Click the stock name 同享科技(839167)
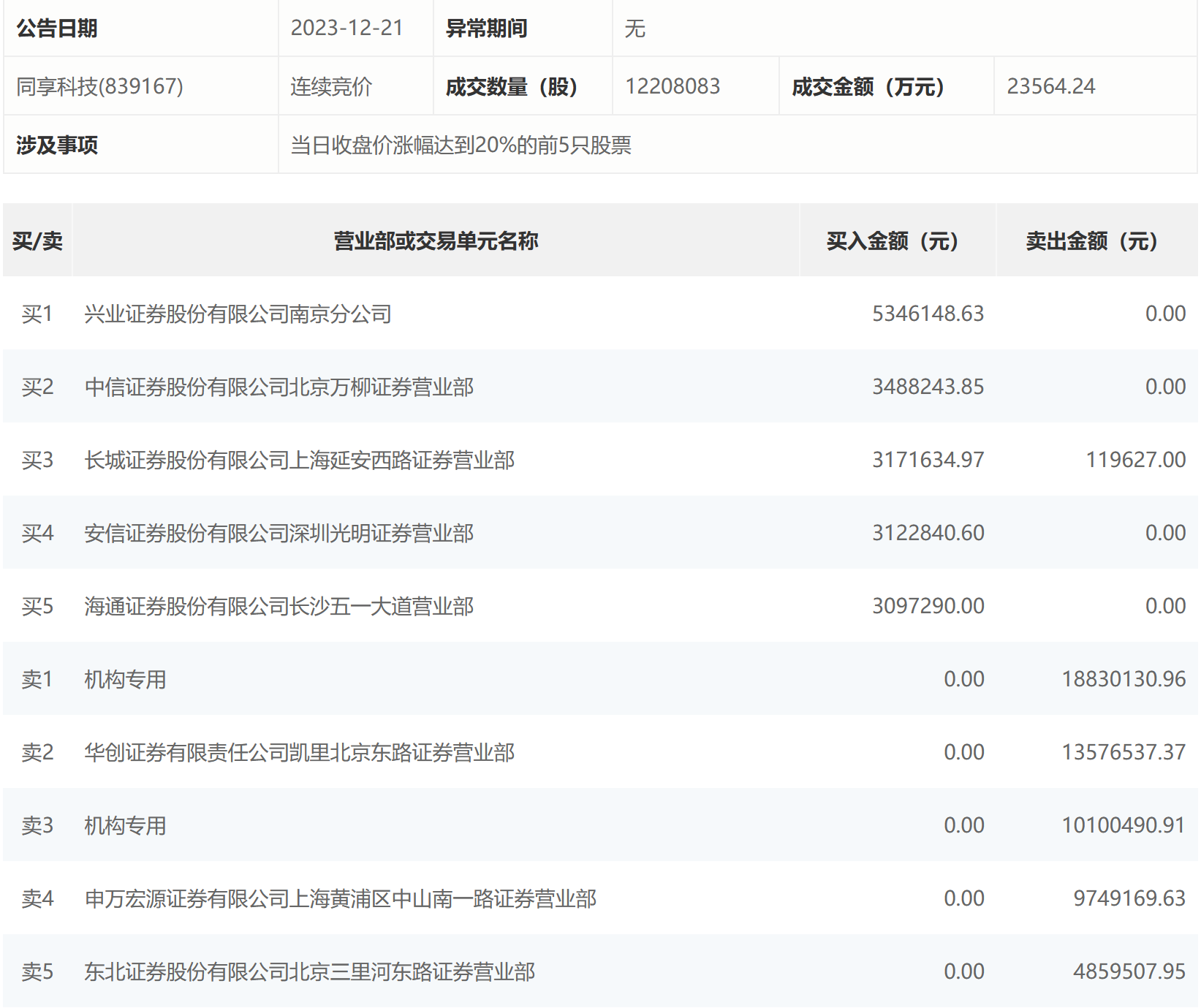The width and height of the screenshot is (1201, 1008). pyautogui.click(x=100, y=86)
